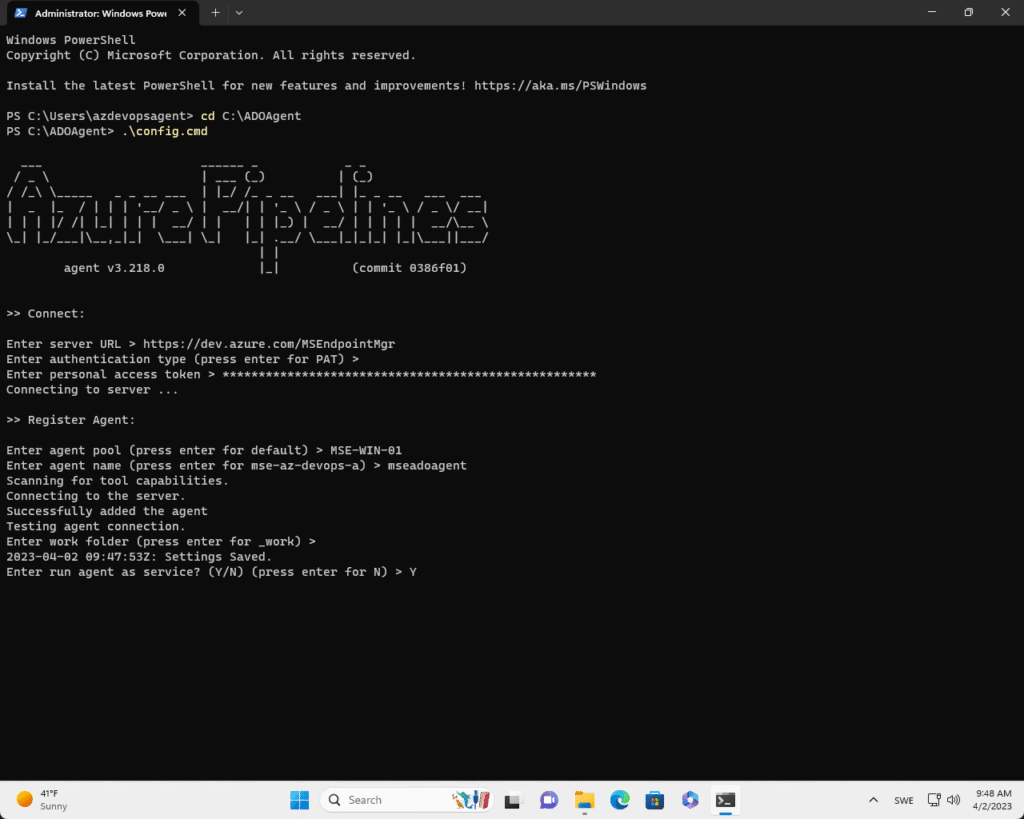1024x819 pixels.
Task: Click the PowerShell icon in tab
Action: coord(21,13)
